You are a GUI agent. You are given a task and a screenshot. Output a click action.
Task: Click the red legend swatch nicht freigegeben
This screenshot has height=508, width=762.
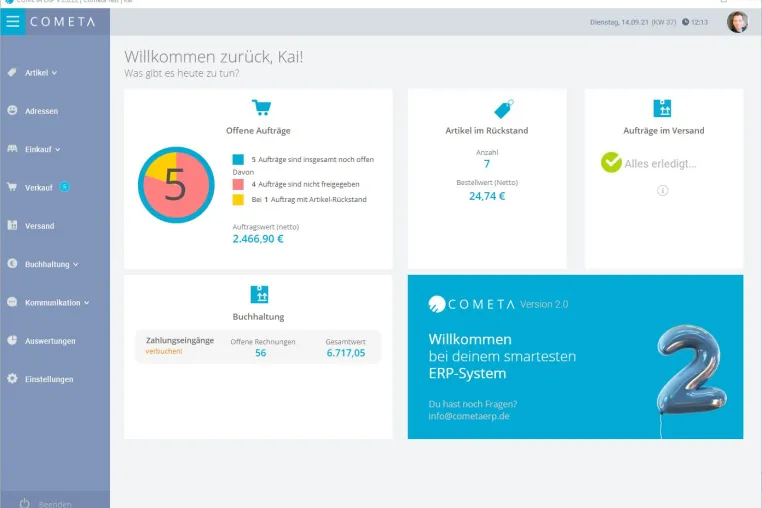[x=238, y=184]
